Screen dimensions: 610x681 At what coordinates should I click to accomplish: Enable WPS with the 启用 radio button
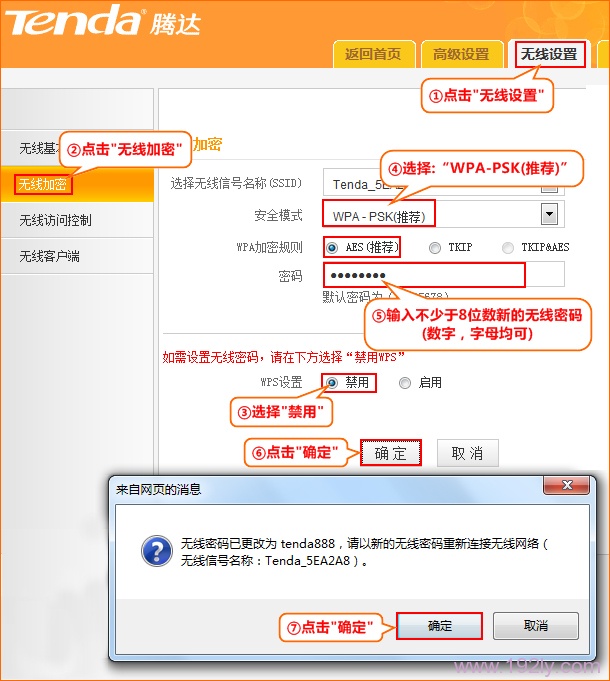click(405, 383)
